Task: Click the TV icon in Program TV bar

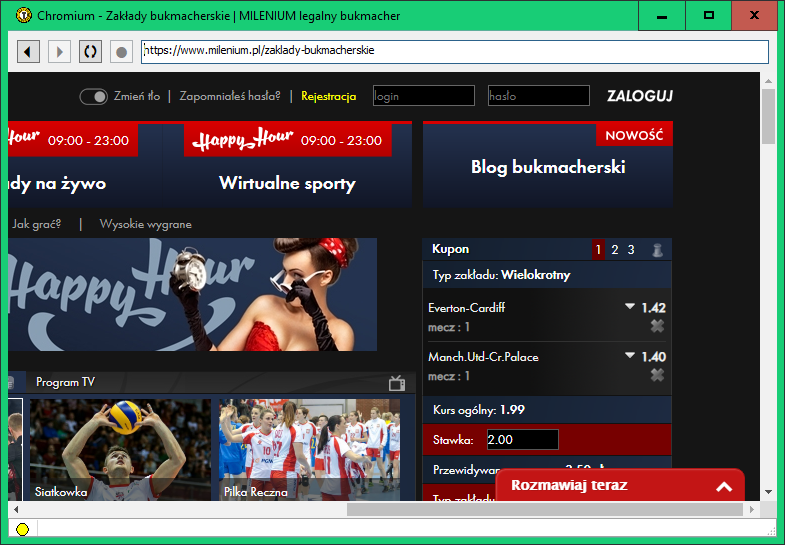Action: click(397, 383)
